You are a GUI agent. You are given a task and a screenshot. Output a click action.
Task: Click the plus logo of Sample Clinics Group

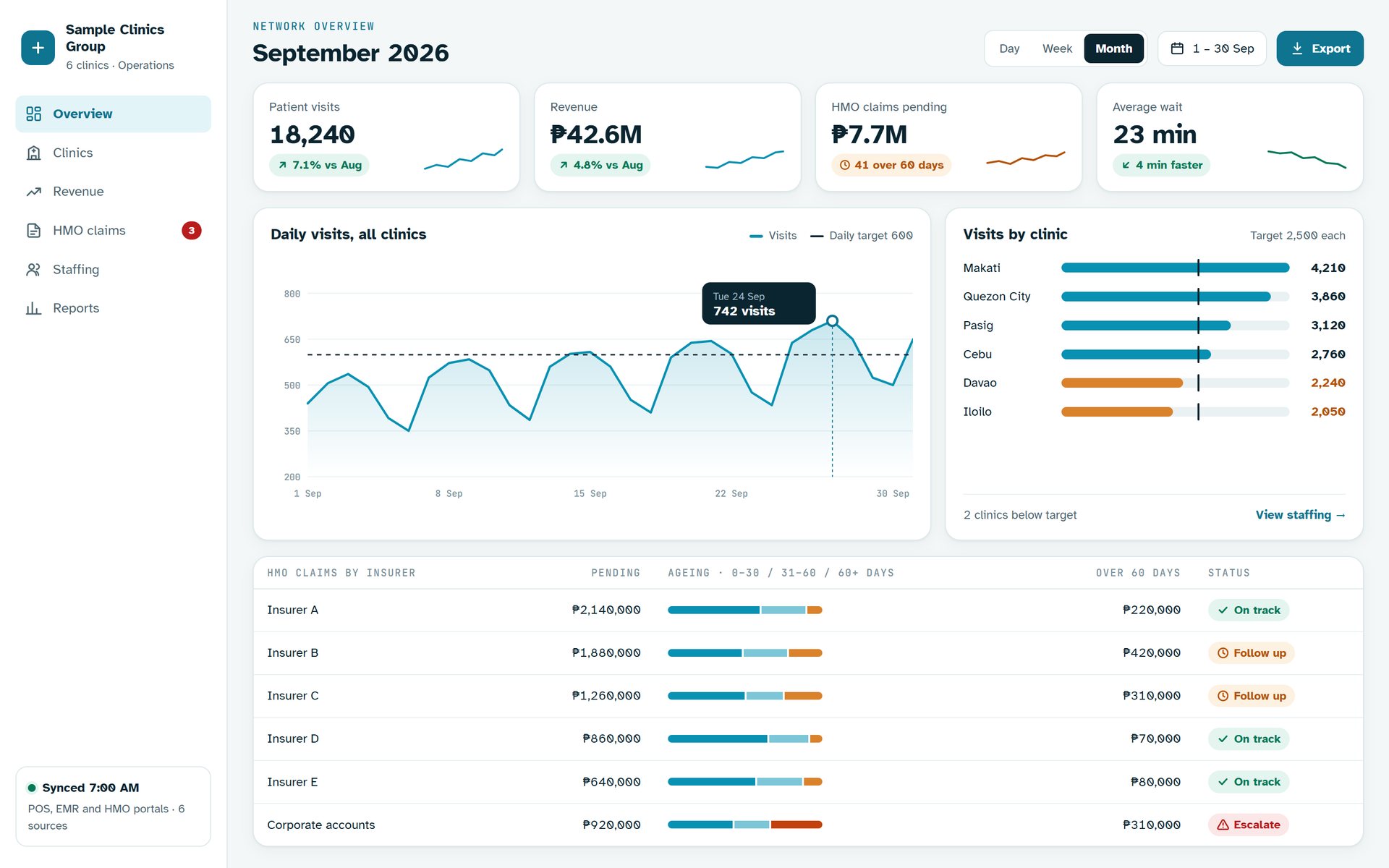click(x=38, y=48)
